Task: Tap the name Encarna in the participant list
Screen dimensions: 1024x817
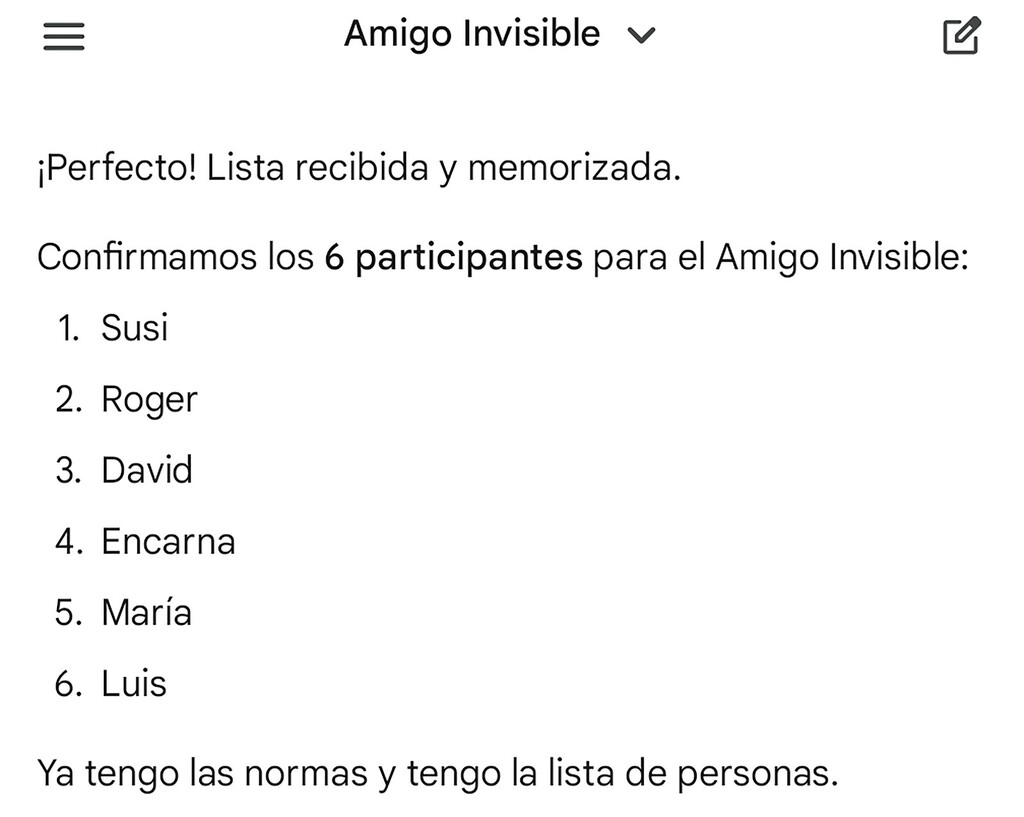Action: coord(166,541)
